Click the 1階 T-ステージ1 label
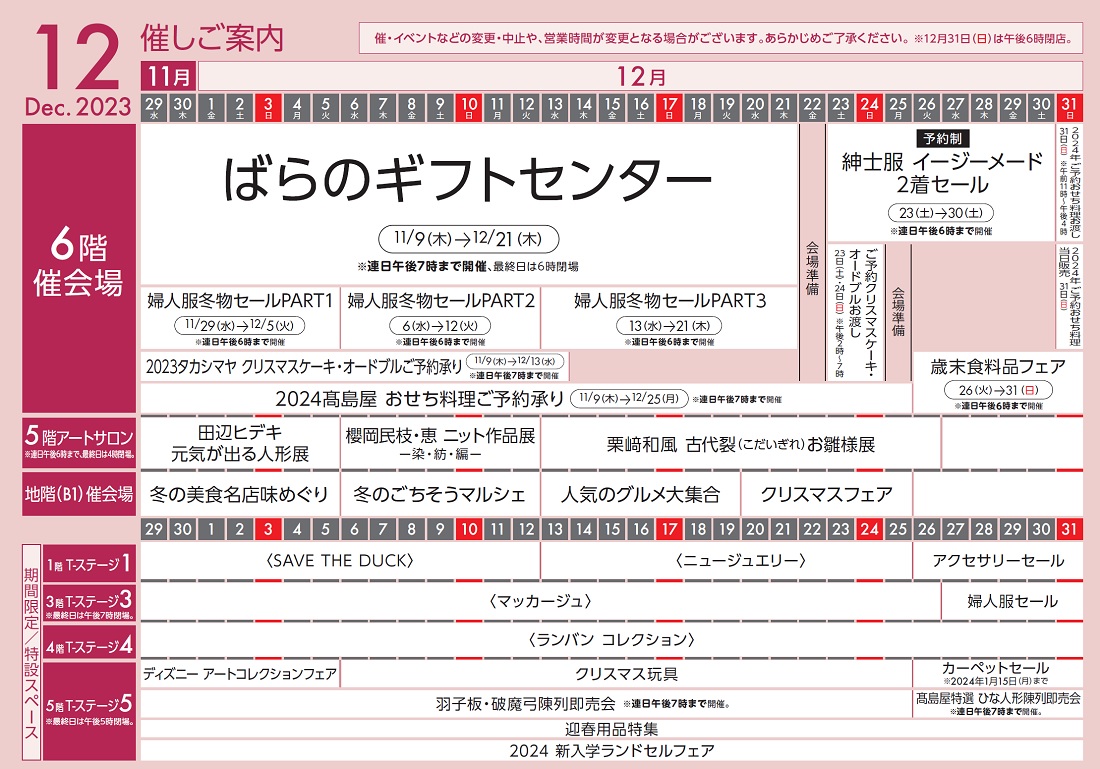Screen dimensions: 1100x769 (x=89, y=564)
